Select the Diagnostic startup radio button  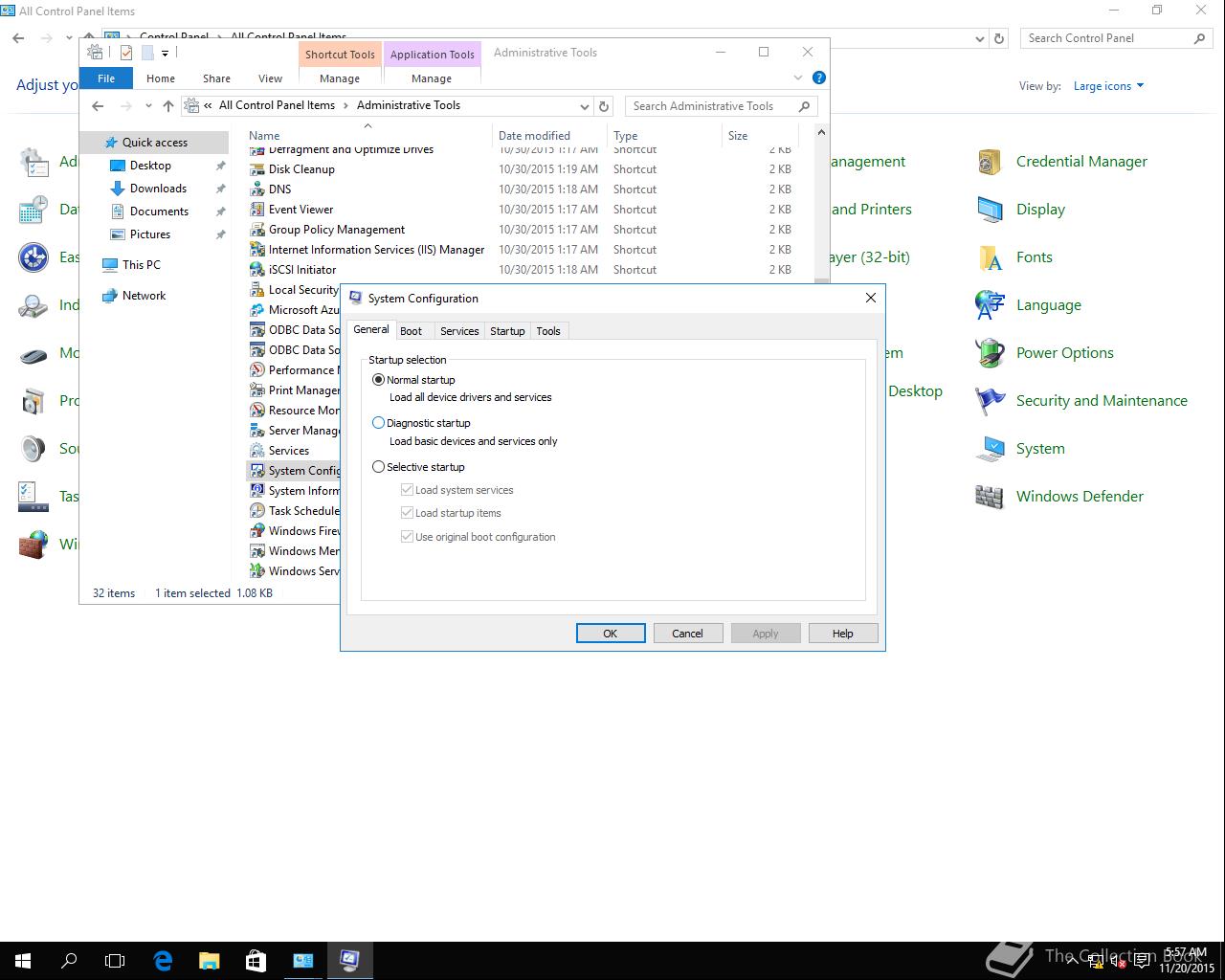point(378,423)
